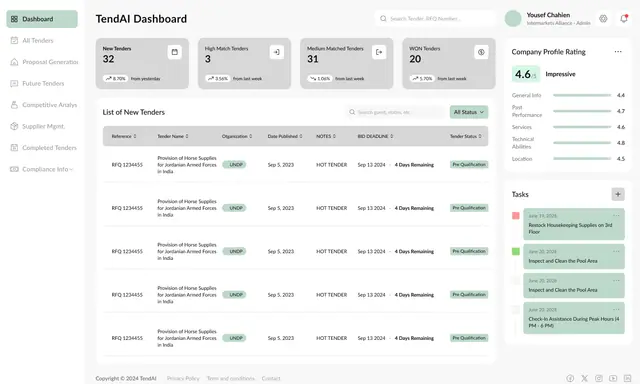640x384 pixels.
Task: Click the Compliance Info sidebar icon
Action: (14, 169)
